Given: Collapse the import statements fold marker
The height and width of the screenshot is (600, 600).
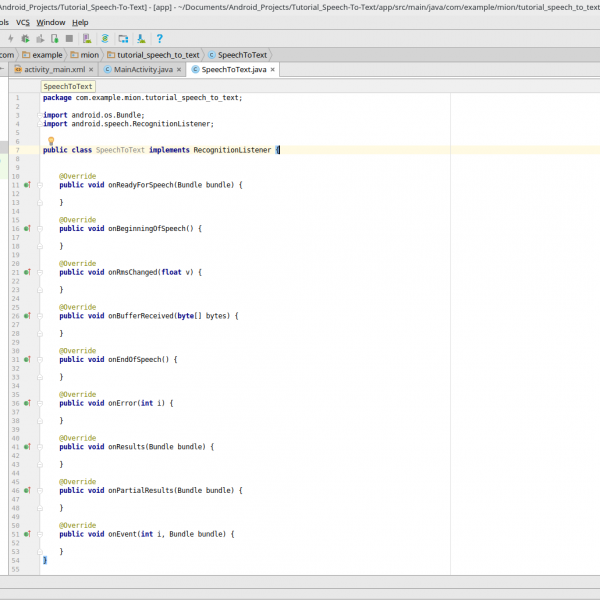Looking at the screenshot, I should point(40,115).
